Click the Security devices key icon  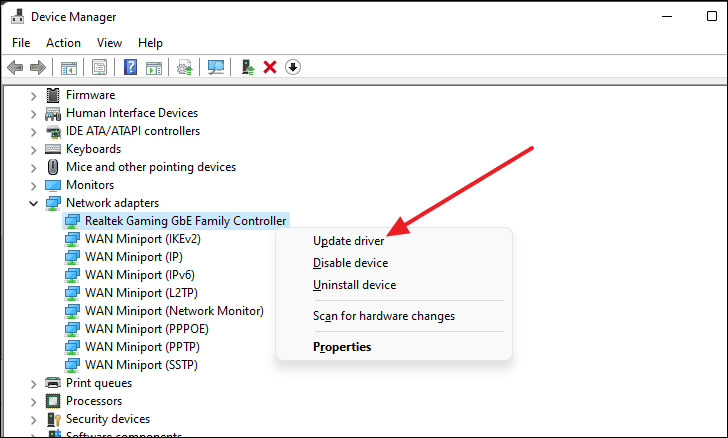(54, 419)
